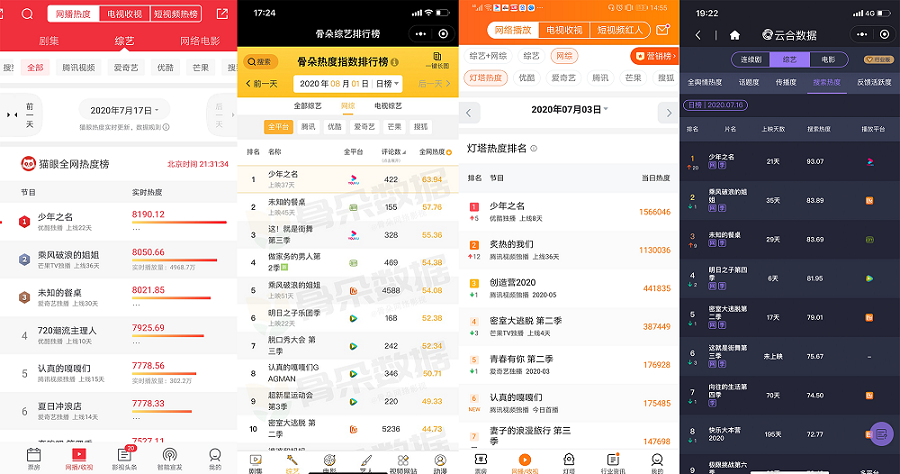900x474 pixels.
Task: Switch to the 话题度 tab in 云合数据
Action: [748, 83]
